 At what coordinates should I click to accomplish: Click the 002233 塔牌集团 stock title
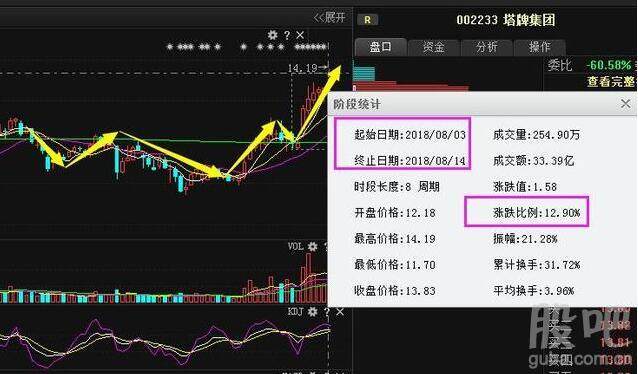tap(506, 20)
